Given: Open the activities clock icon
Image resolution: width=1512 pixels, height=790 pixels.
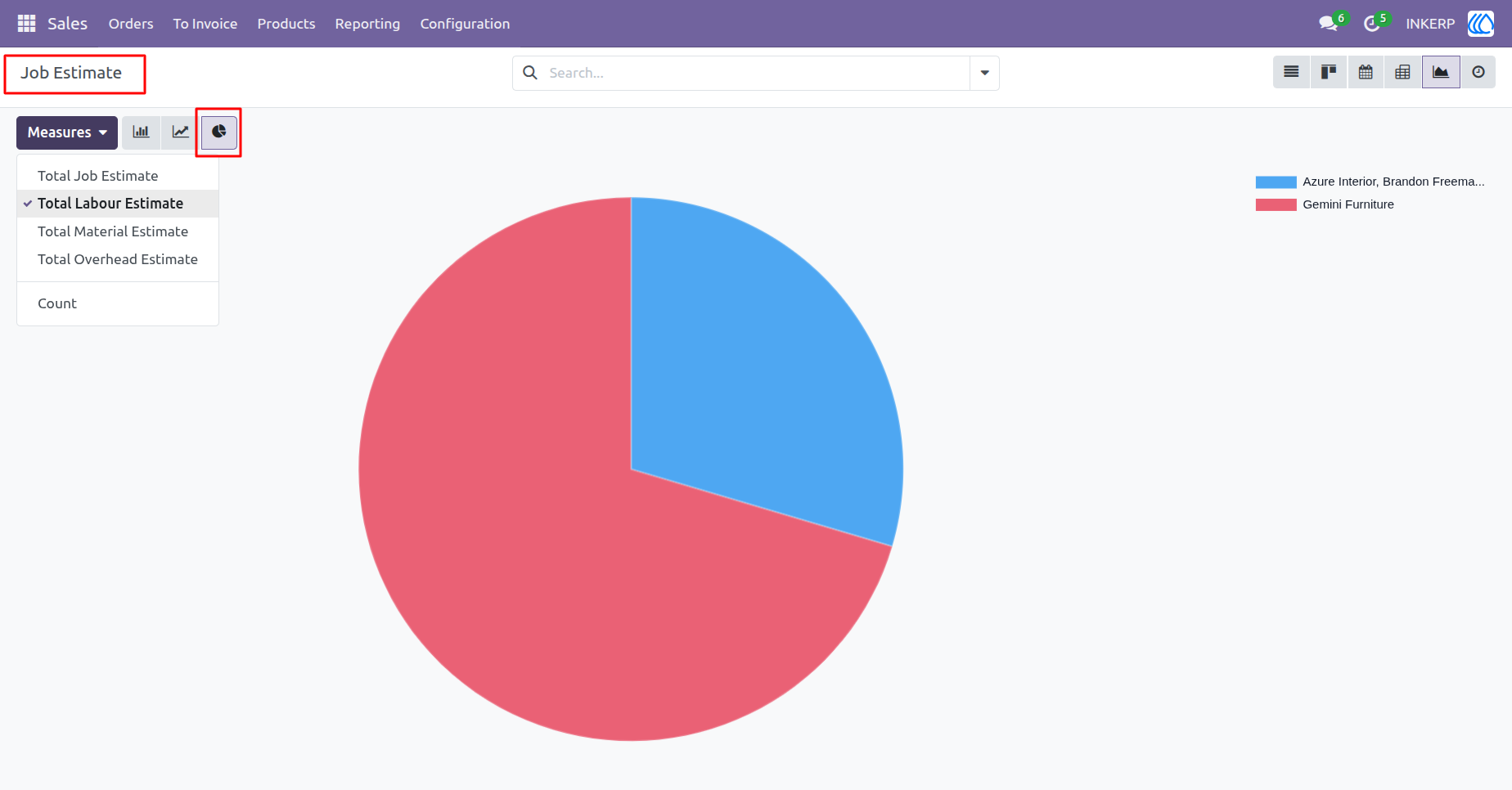Looking at the screenshot, I should pyautogui.click(x=1372, y=24).
